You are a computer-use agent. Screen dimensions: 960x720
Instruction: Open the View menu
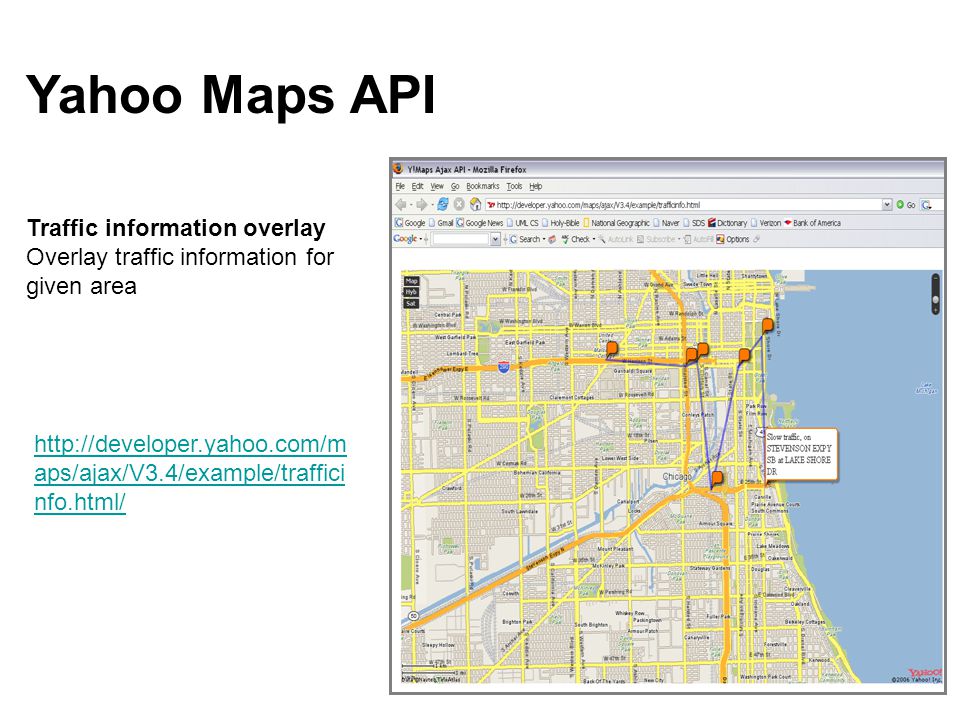pos(437,186)
